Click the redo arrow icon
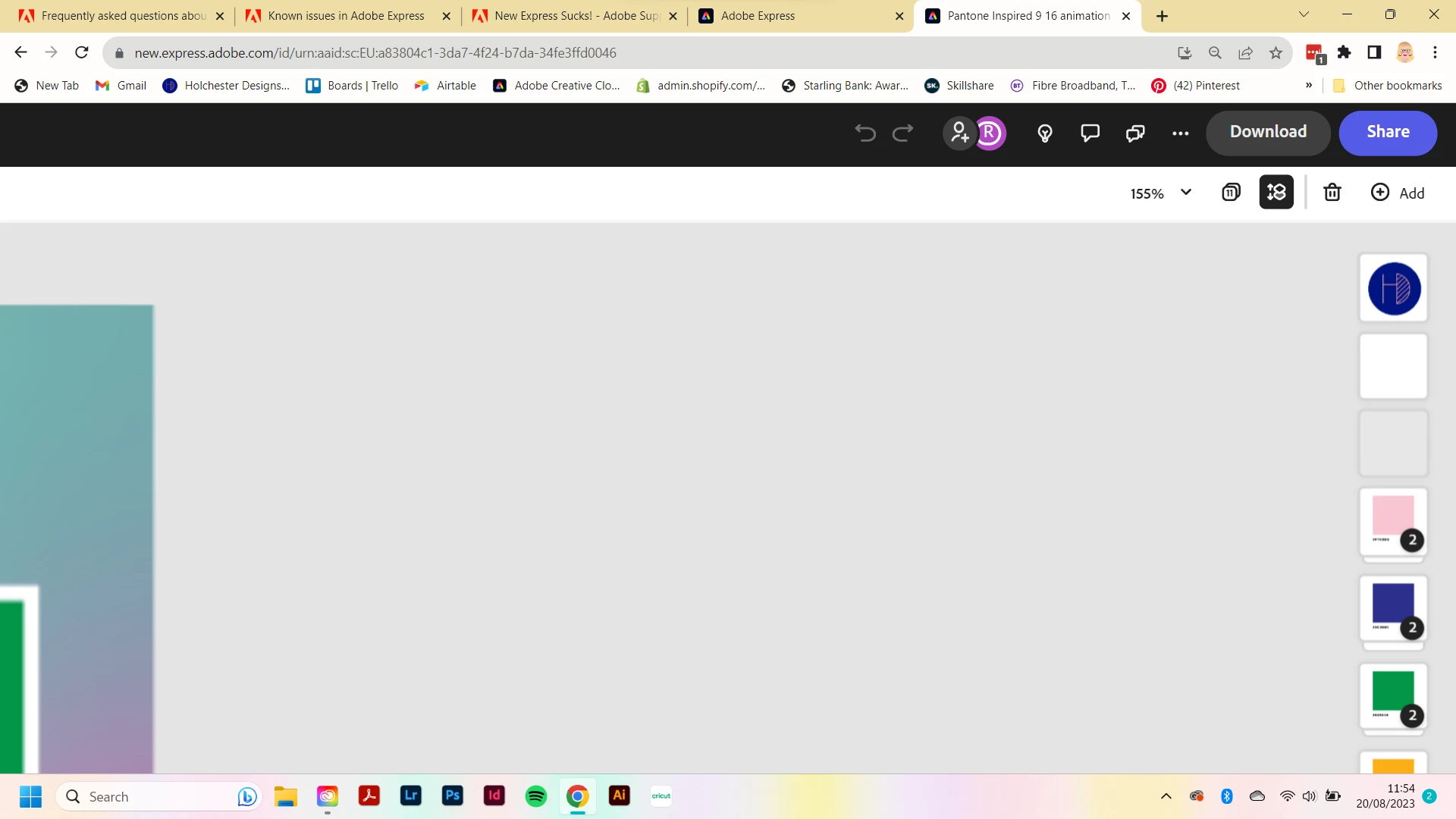This screenshot has height=819, width=1456. (902, 133)
